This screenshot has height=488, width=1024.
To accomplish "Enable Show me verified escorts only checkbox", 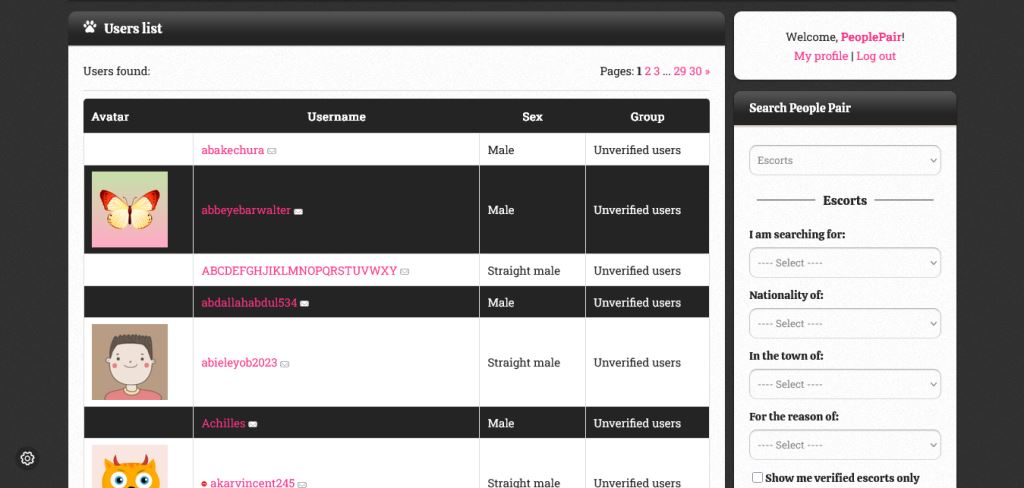I will (x=757, y=478).
